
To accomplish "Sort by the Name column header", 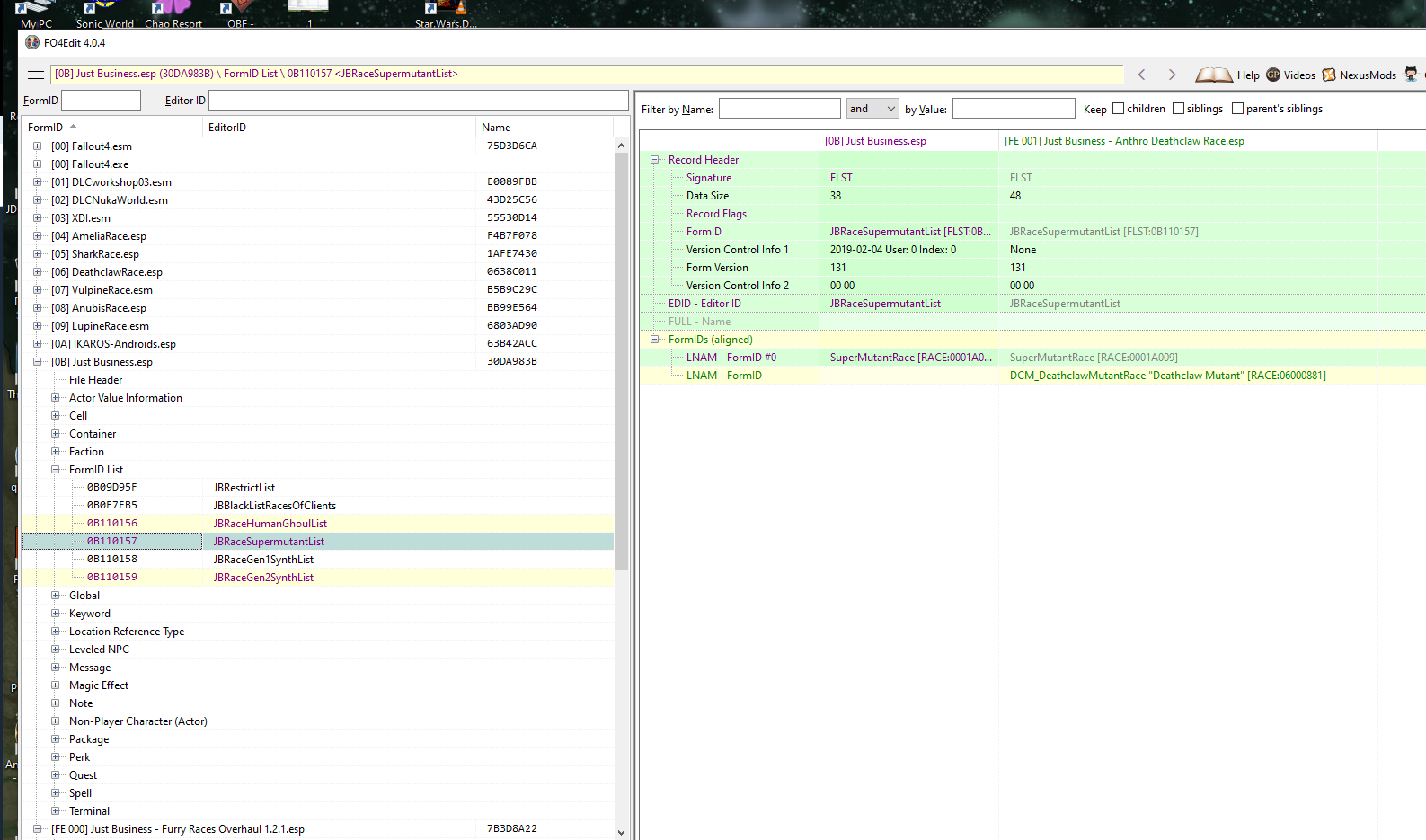I will (545, 128).
